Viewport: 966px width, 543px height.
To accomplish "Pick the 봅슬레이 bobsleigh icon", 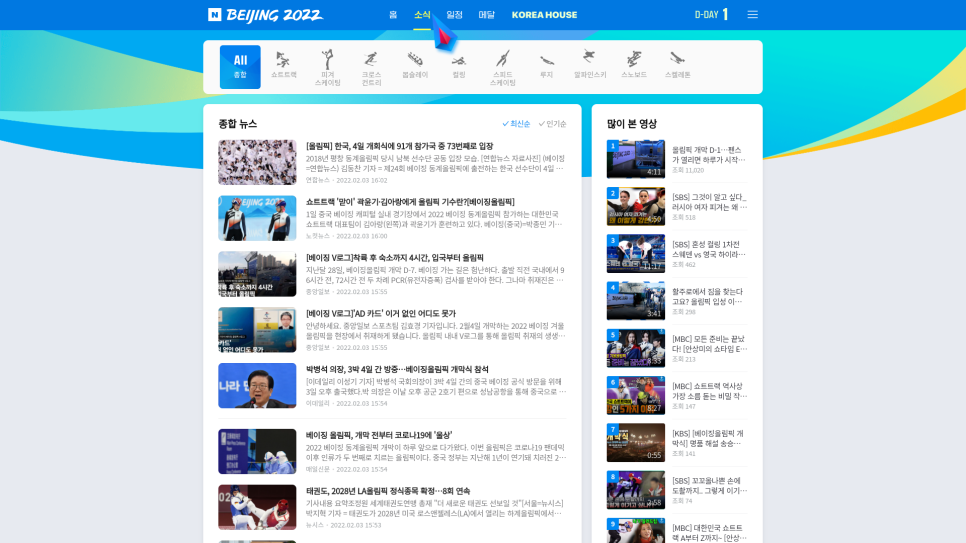I will coord(415,65).
